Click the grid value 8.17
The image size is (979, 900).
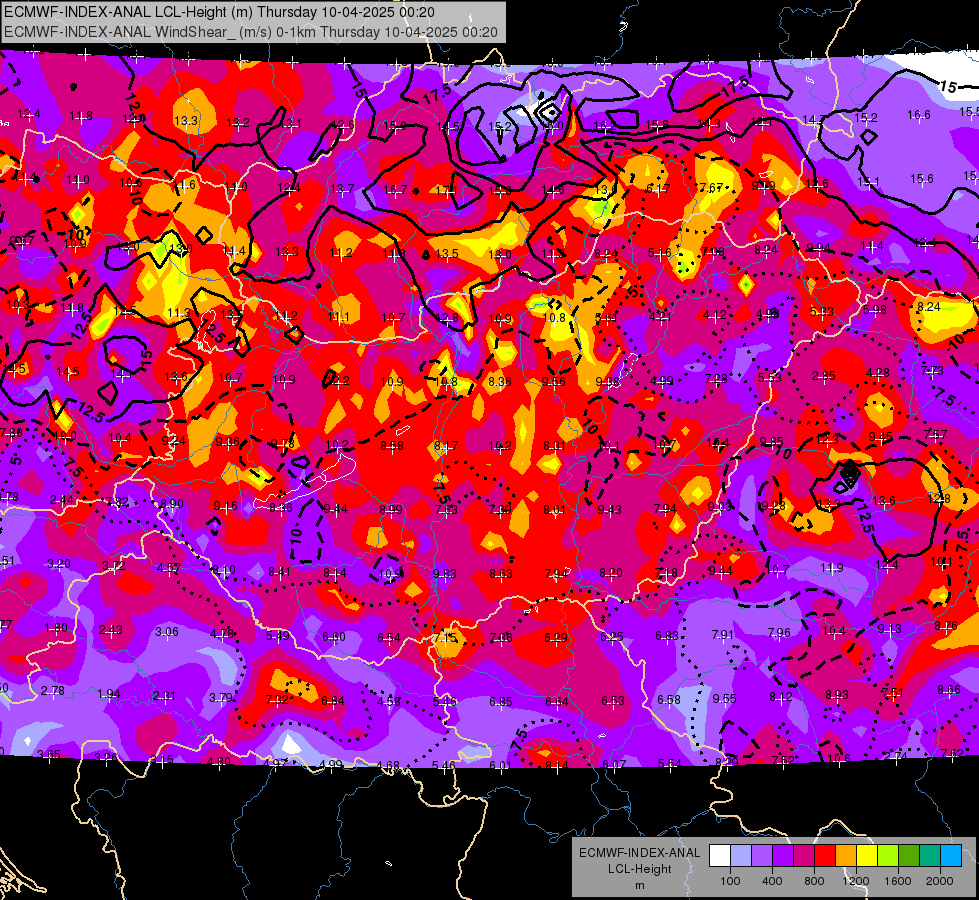pos(446,446)
